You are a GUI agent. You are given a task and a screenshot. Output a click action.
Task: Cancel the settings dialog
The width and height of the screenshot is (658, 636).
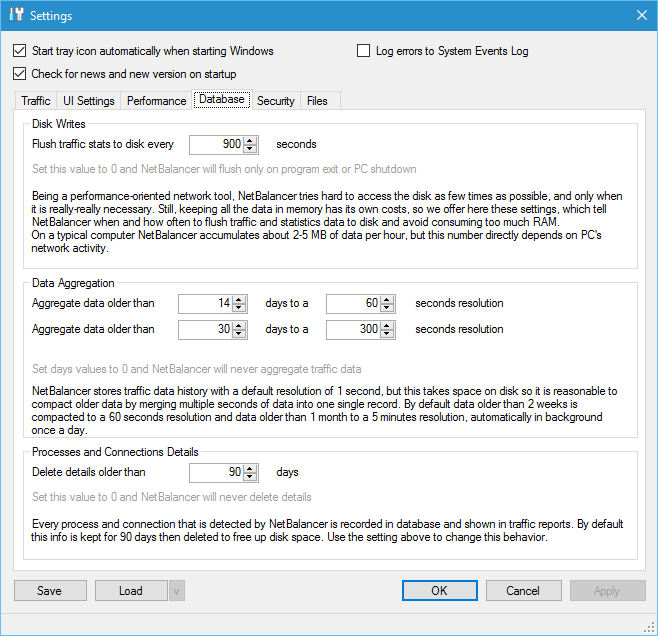[x=523, y=591]
